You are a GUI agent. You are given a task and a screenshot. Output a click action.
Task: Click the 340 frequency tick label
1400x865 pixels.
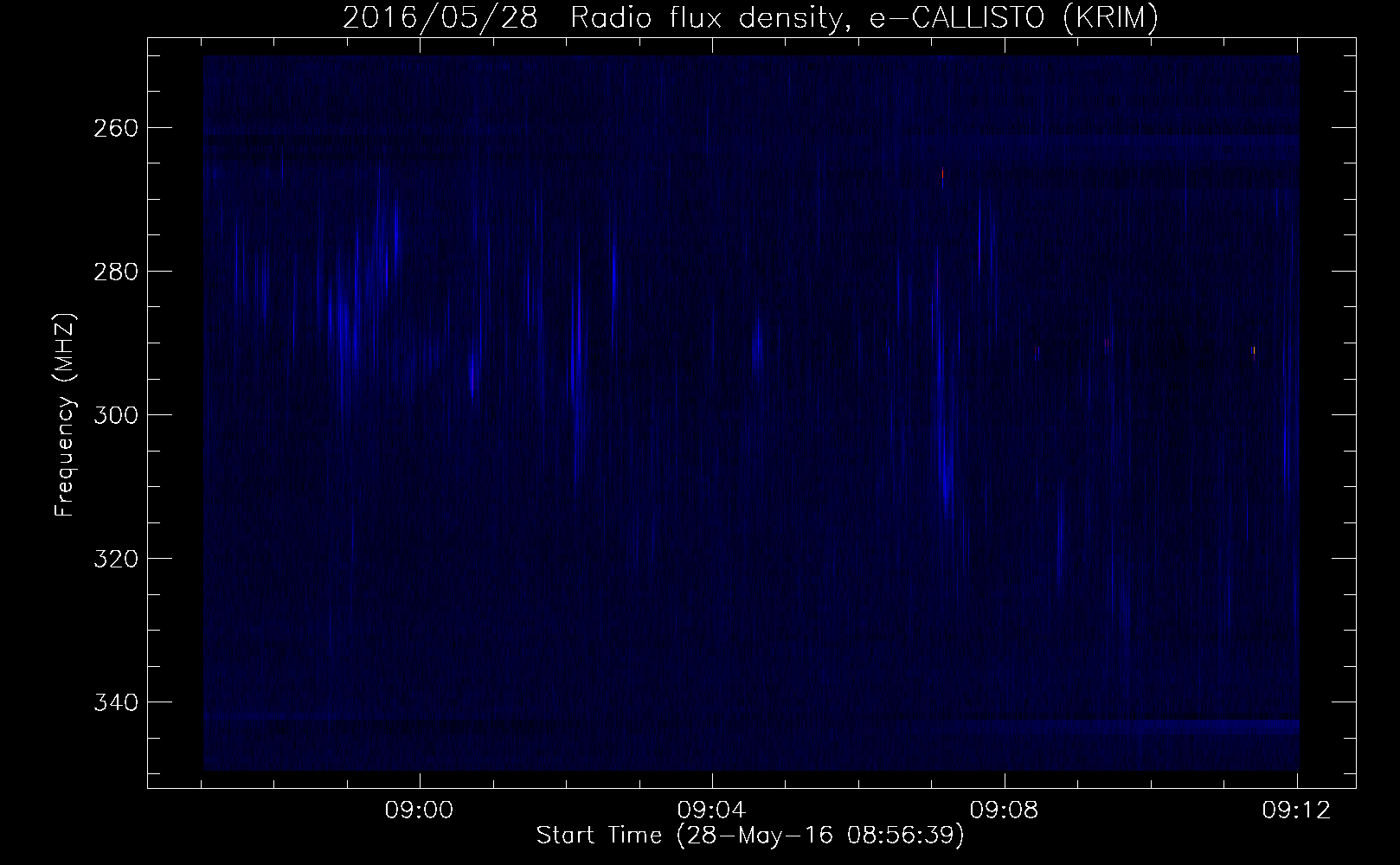pyautogui.click(x=115, y=702)
